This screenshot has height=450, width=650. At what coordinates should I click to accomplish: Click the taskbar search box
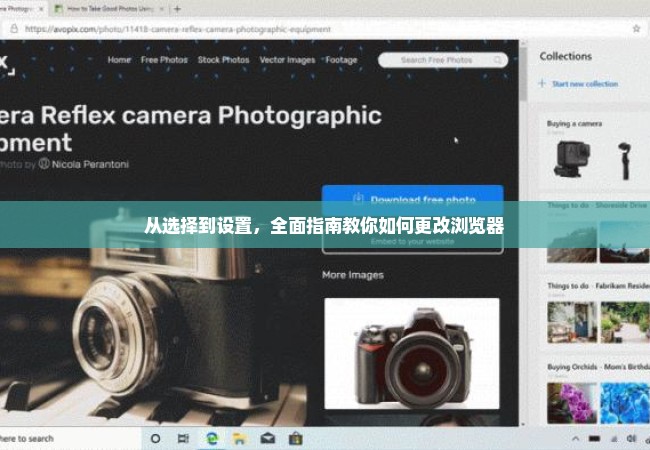[x=70, y=438]
